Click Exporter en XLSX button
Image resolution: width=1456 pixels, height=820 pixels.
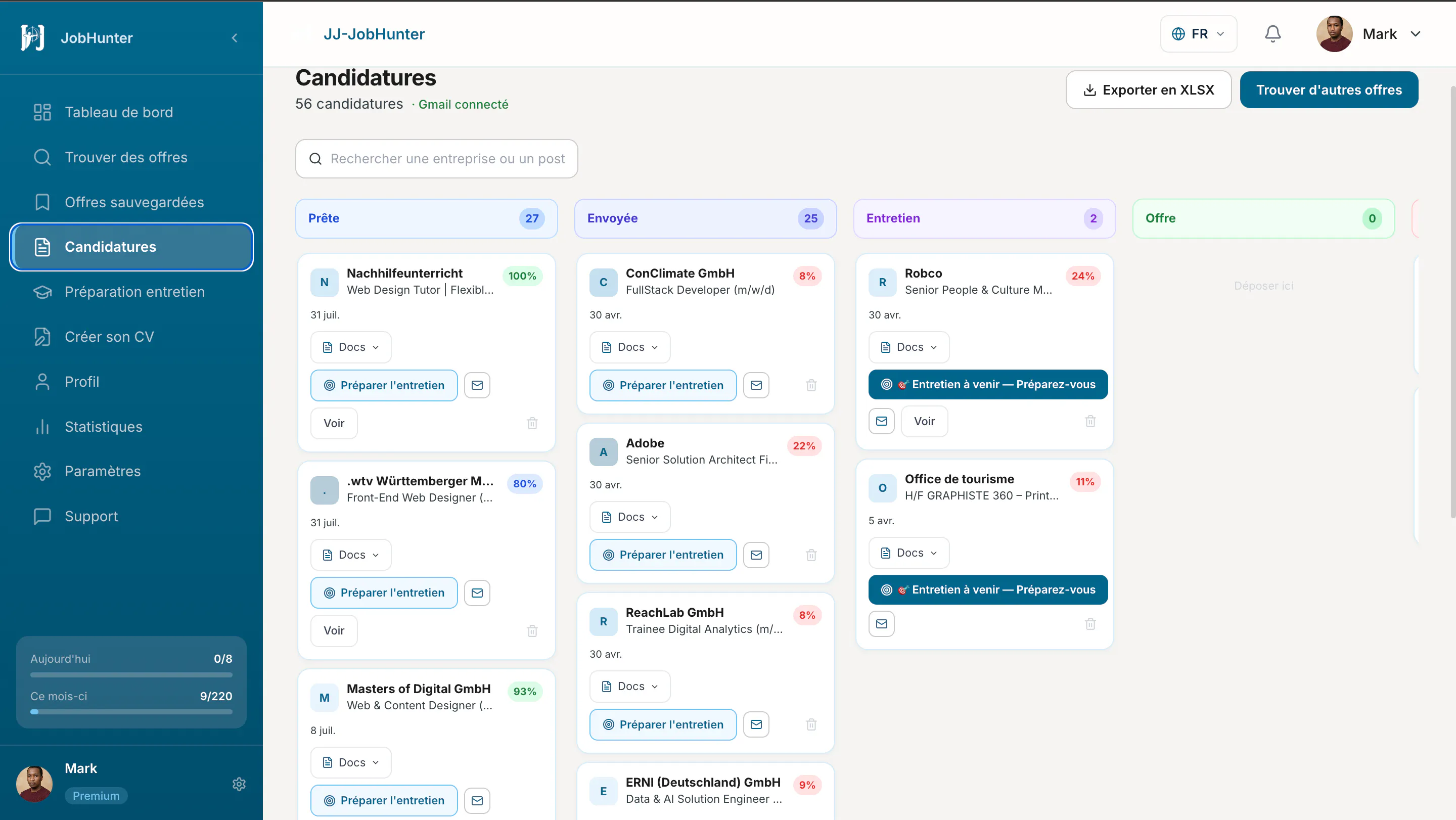(x=1149, y=90)
